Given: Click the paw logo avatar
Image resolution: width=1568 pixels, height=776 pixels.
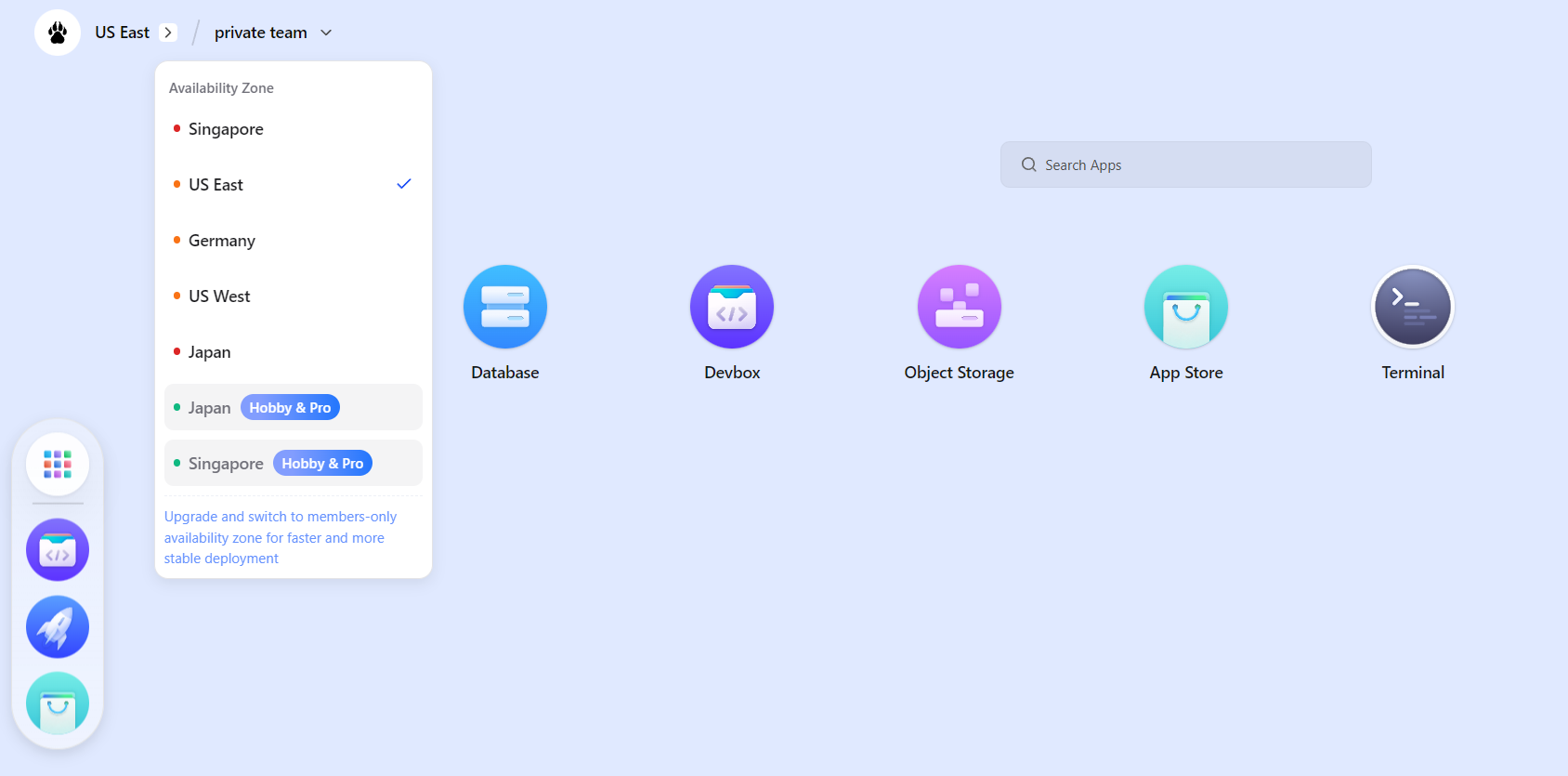Looking at the screenshot, I should [x=58, y=33].
